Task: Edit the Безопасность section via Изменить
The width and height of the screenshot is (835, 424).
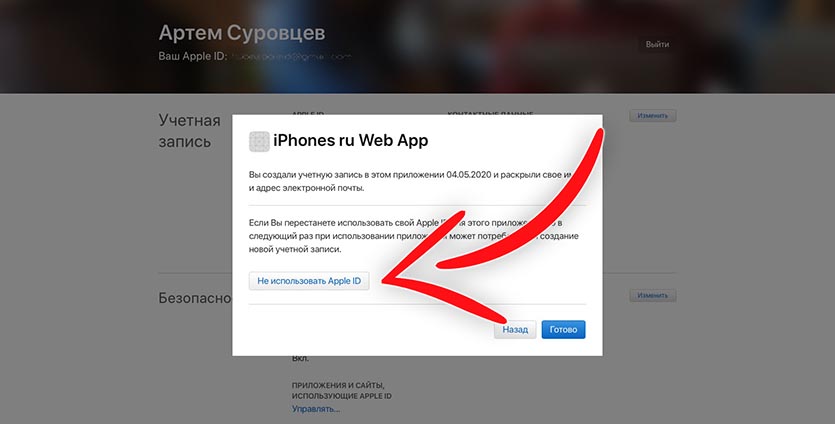Action: pyautogui.click(x=653, y=296)
